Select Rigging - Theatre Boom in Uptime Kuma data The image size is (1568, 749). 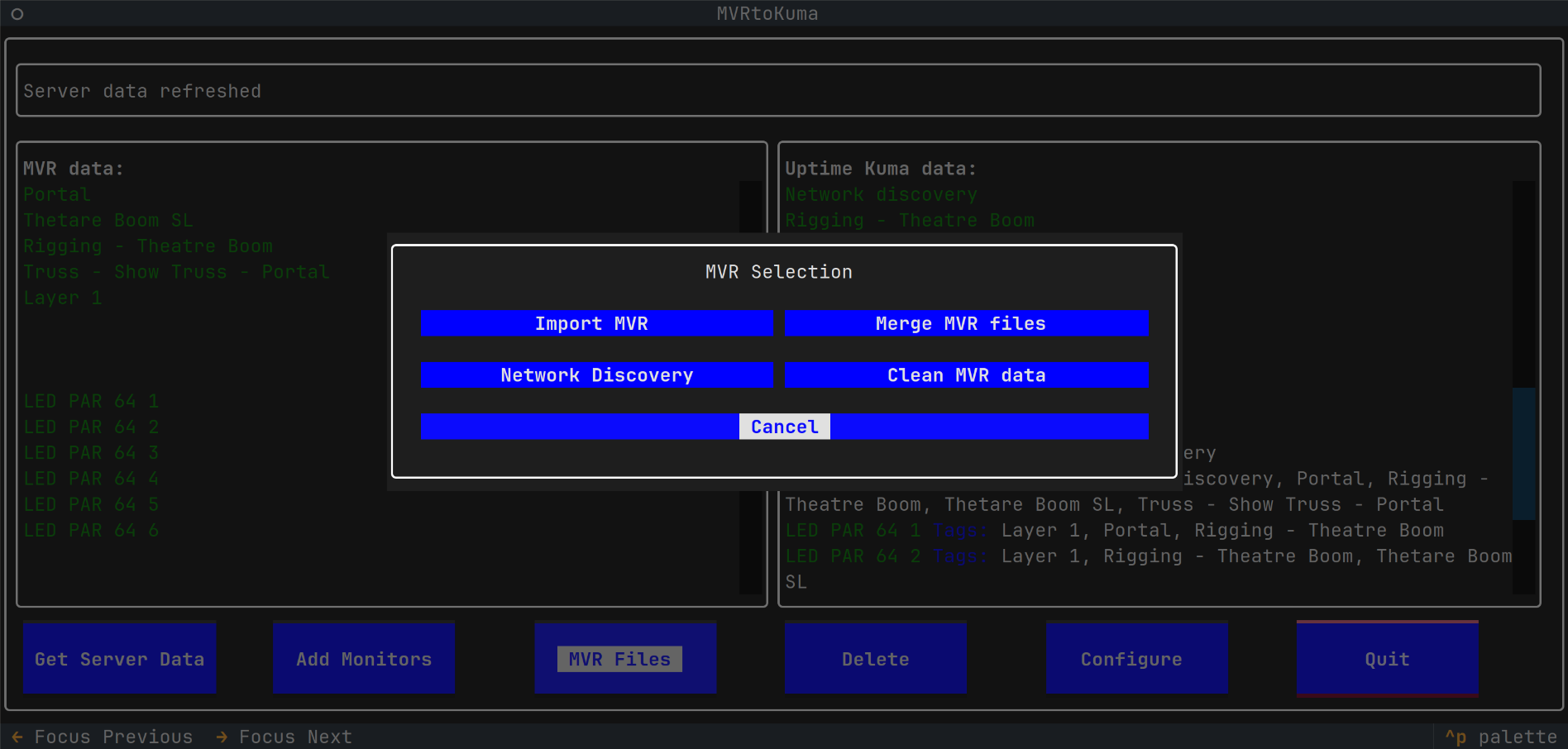910,220
